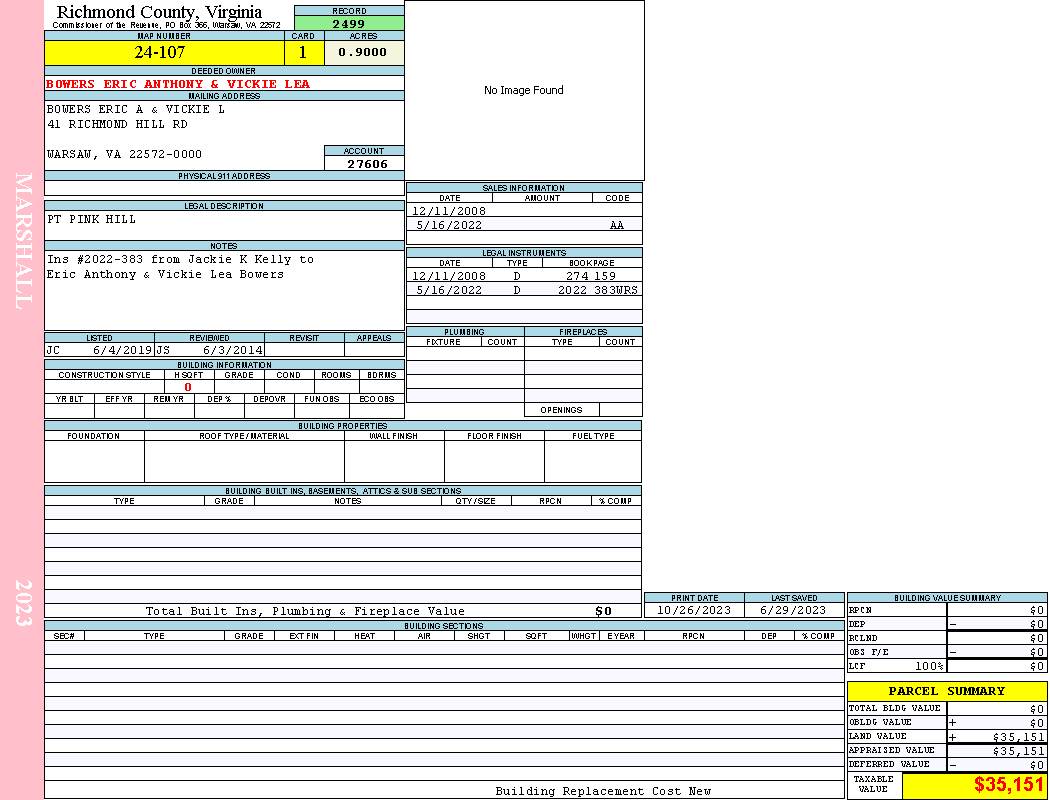The image size is (1050, 800).
Task: Click the green record number 2499 field
Action: [x=349, y=23]
